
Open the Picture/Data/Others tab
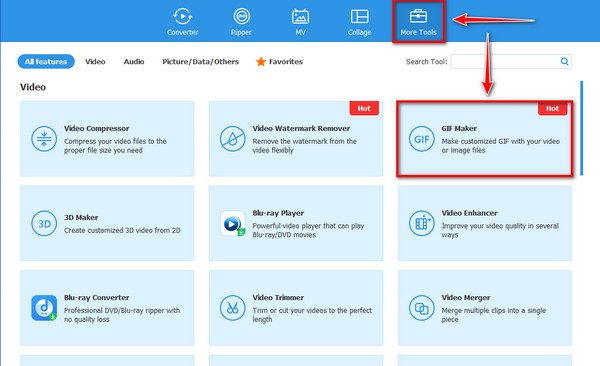point(201,62)
